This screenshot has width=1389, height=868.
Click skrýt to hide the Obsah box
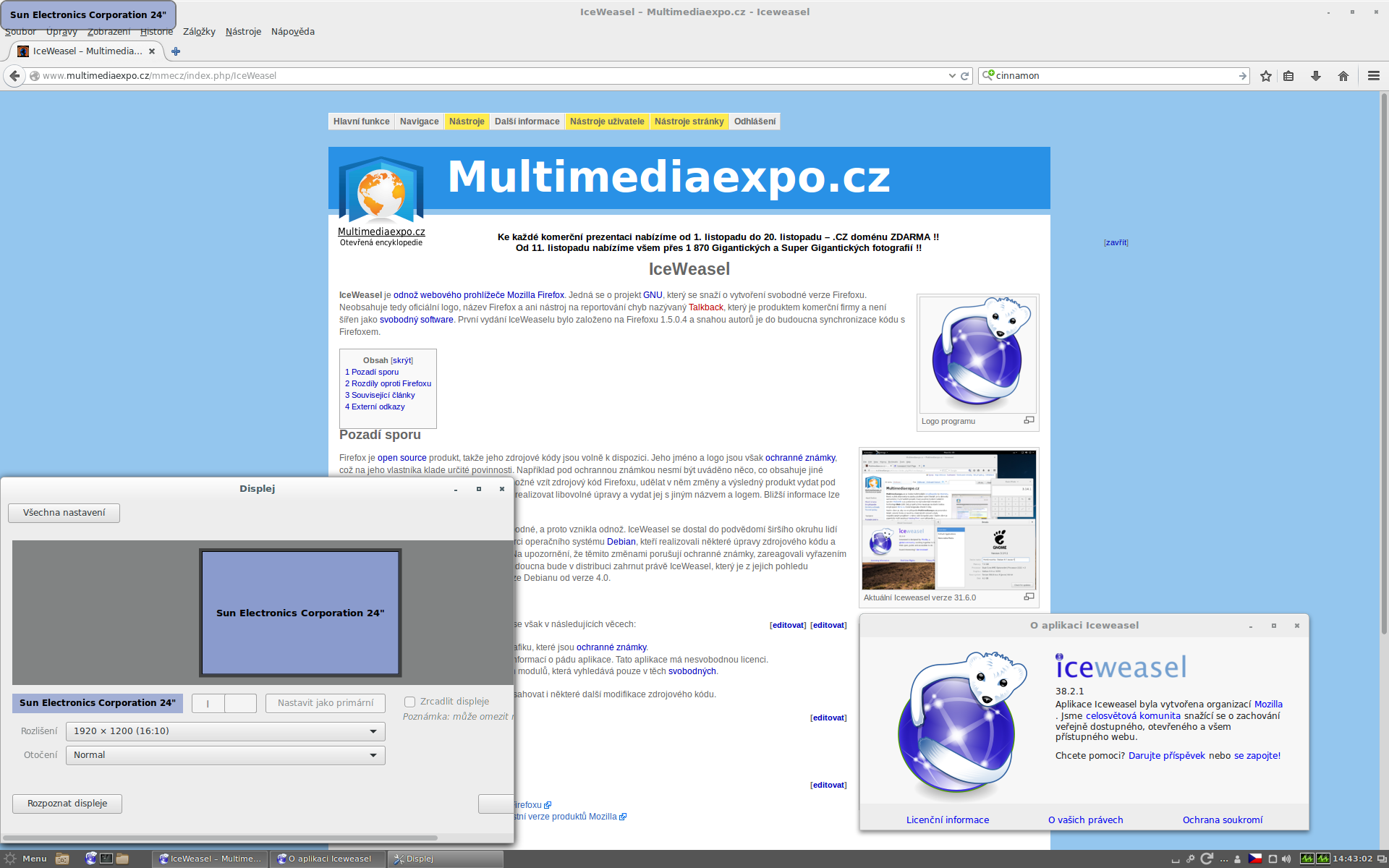(x=402, y=360)
